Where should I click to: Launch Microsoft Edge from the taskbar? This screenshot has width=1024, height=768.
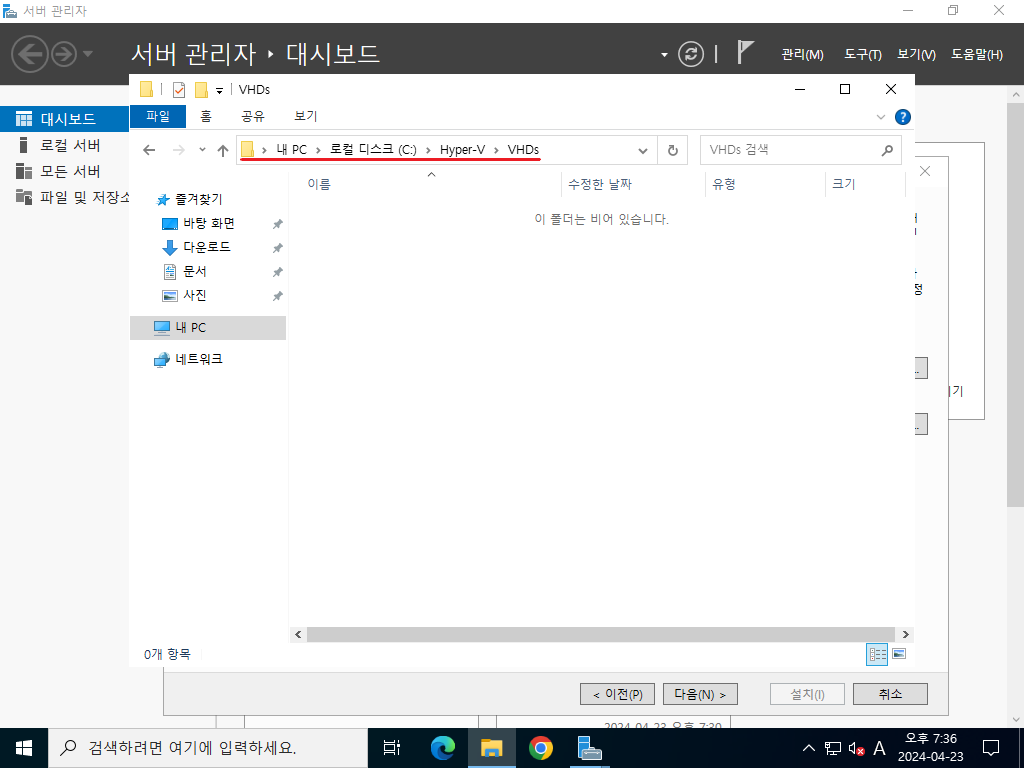(443, 748)
